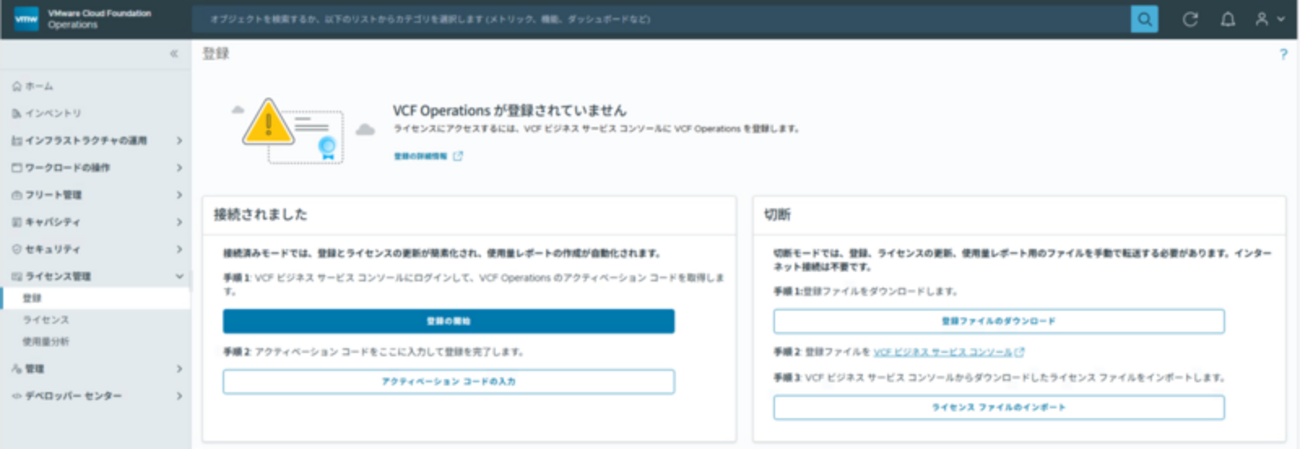The image size is (1300, 449).
Task: Click external-link icon beside VCF ビジネス サービス コンソール
Action: [1020, 352]
